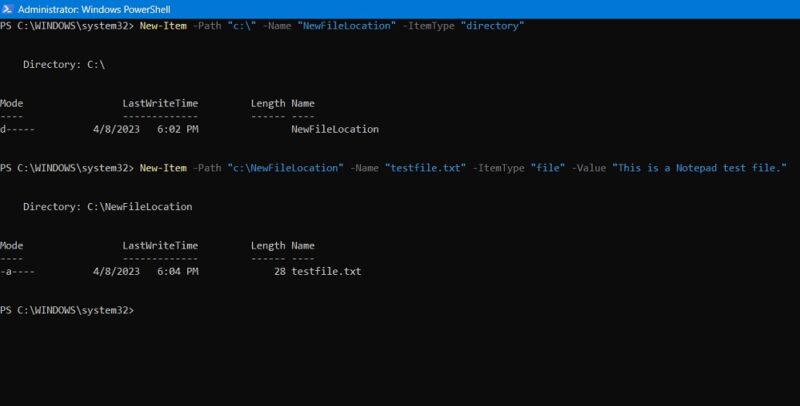Click the "Directory: C:\NewFileLocation" output line

(108, 206)
